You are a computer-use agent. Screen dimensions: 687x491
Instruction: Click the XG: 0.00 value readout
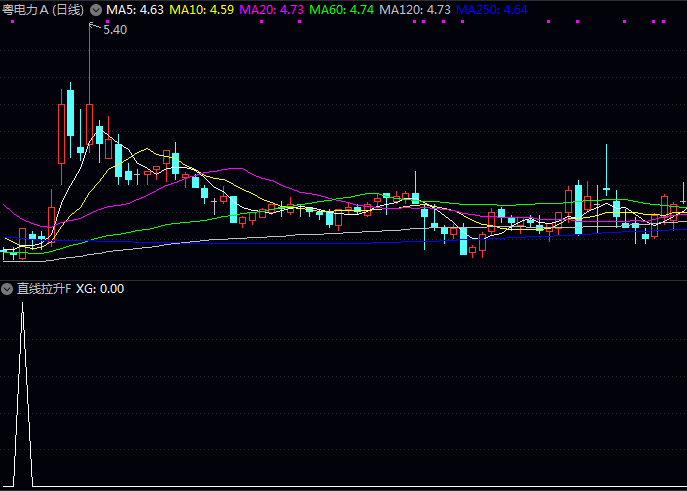tap(100, 289)
